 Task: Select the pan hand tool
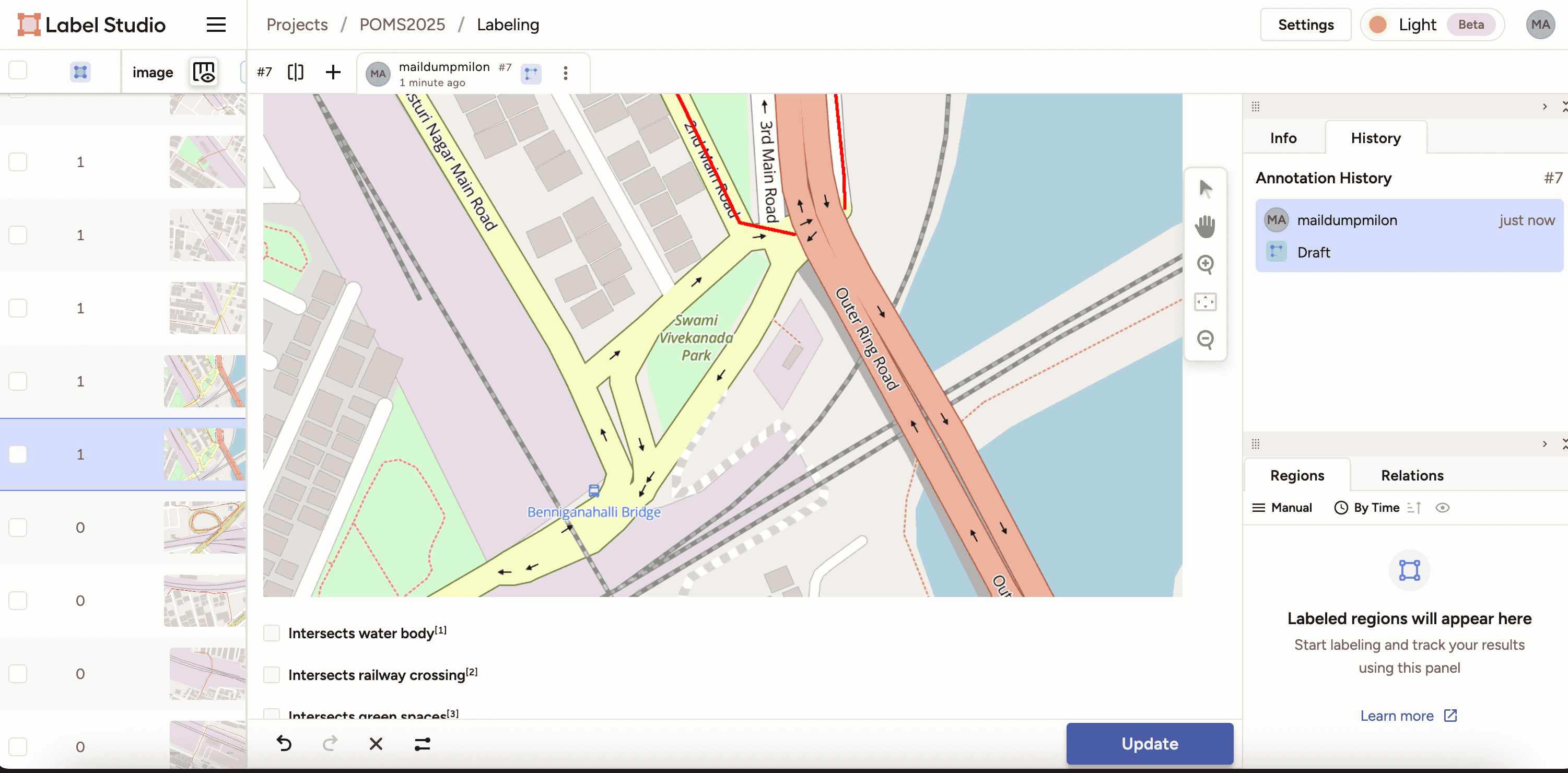[x=1204, y=227]
